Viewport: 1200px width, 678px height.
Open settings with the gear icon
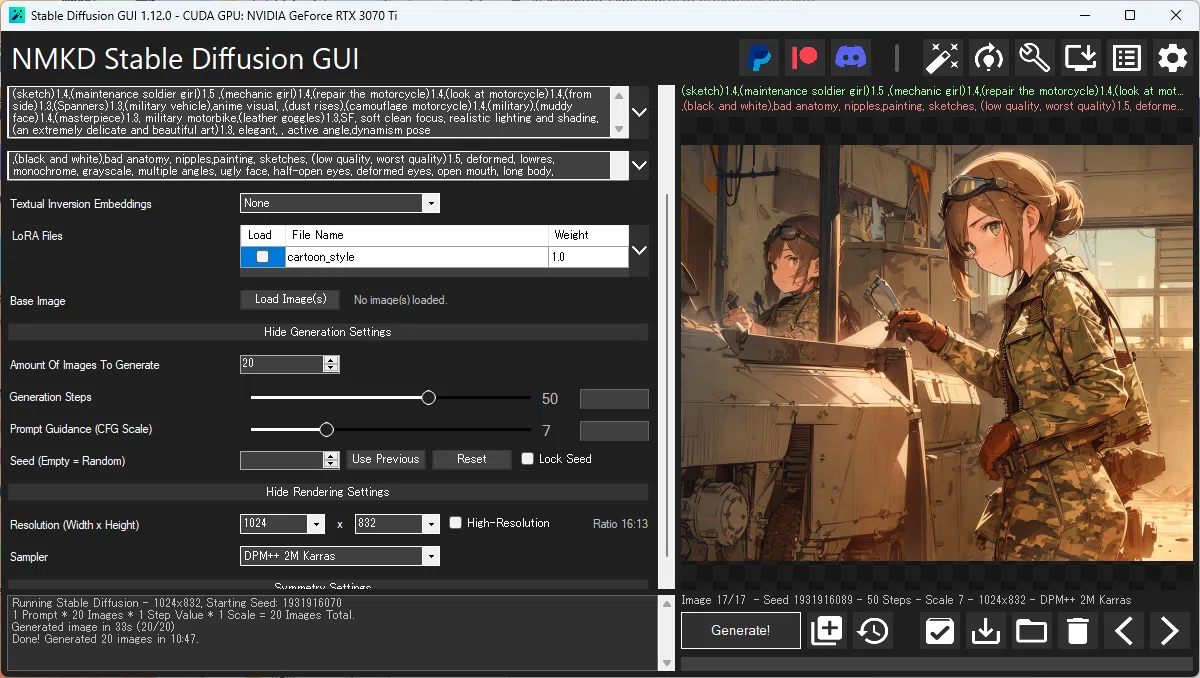(1172, 58)
